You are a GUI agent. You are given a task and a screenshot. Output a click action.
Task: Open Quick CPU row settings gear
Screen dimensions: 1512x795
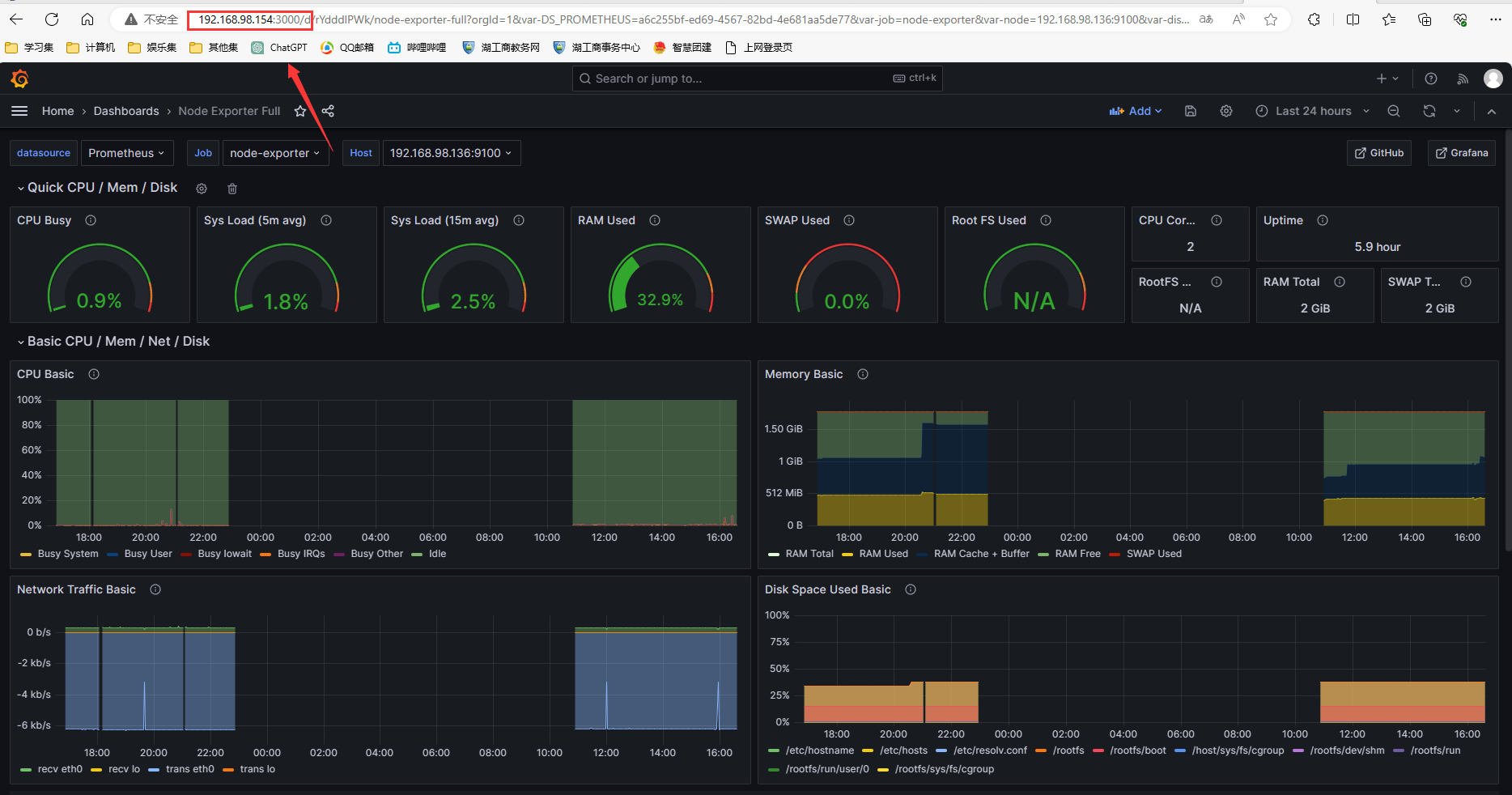[x=202, y=189]
